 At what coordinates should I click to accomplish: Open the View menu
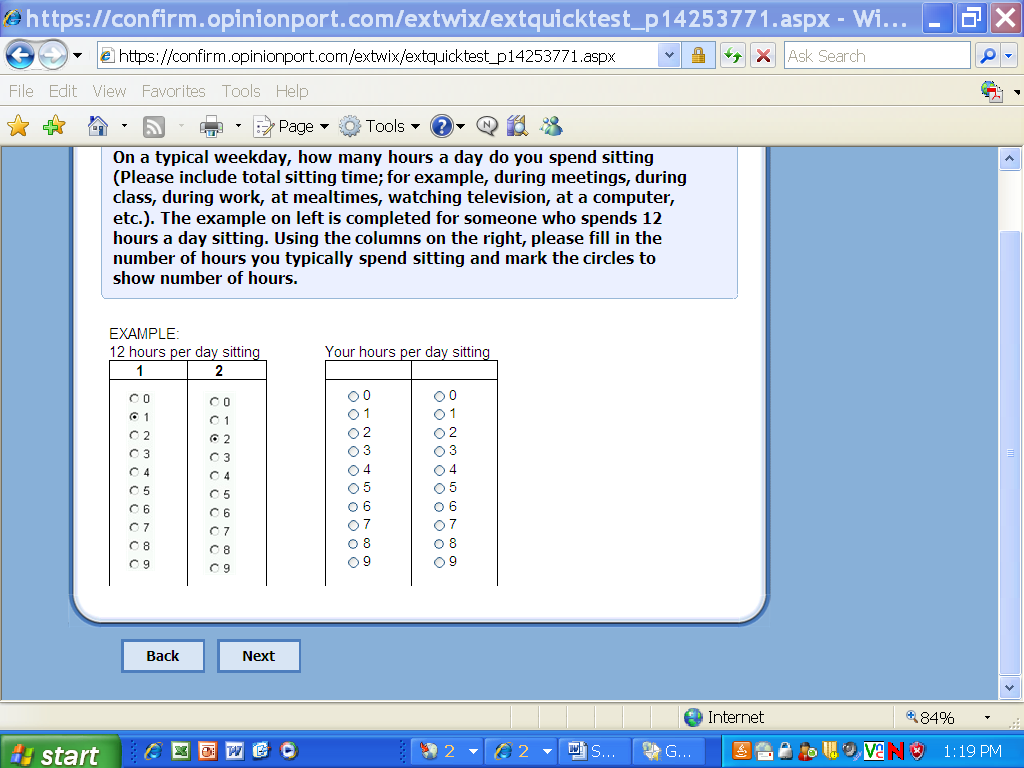(x=109, y=91)
